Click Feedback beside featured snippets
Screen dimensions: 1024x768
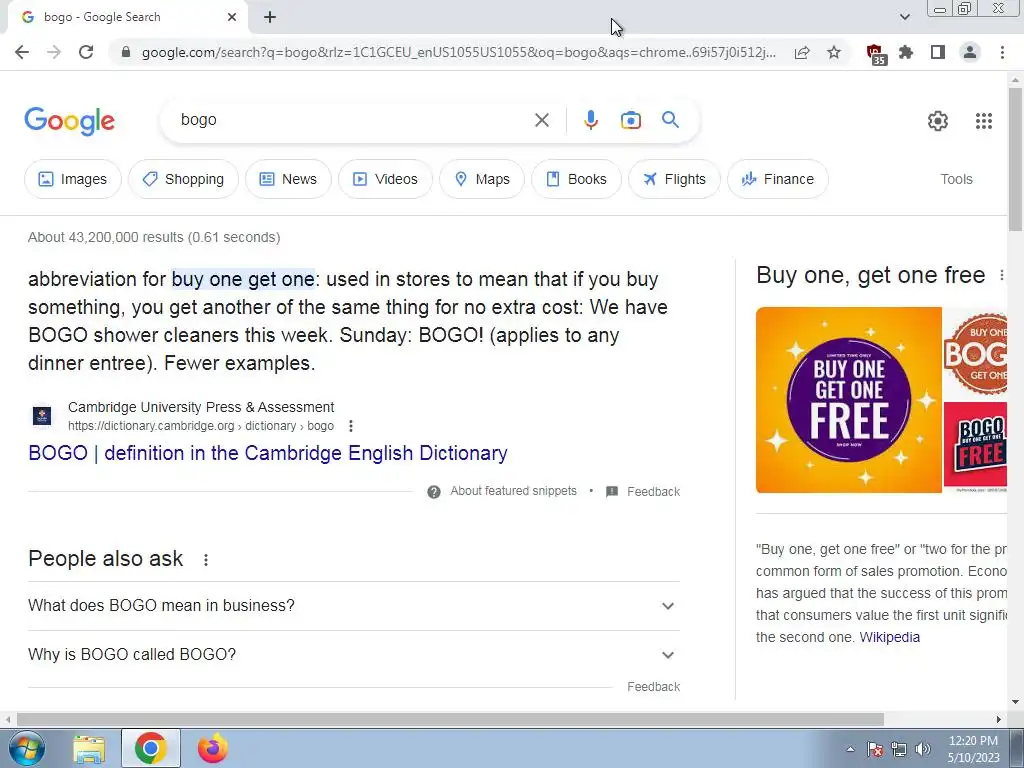(x=653, y=492)
